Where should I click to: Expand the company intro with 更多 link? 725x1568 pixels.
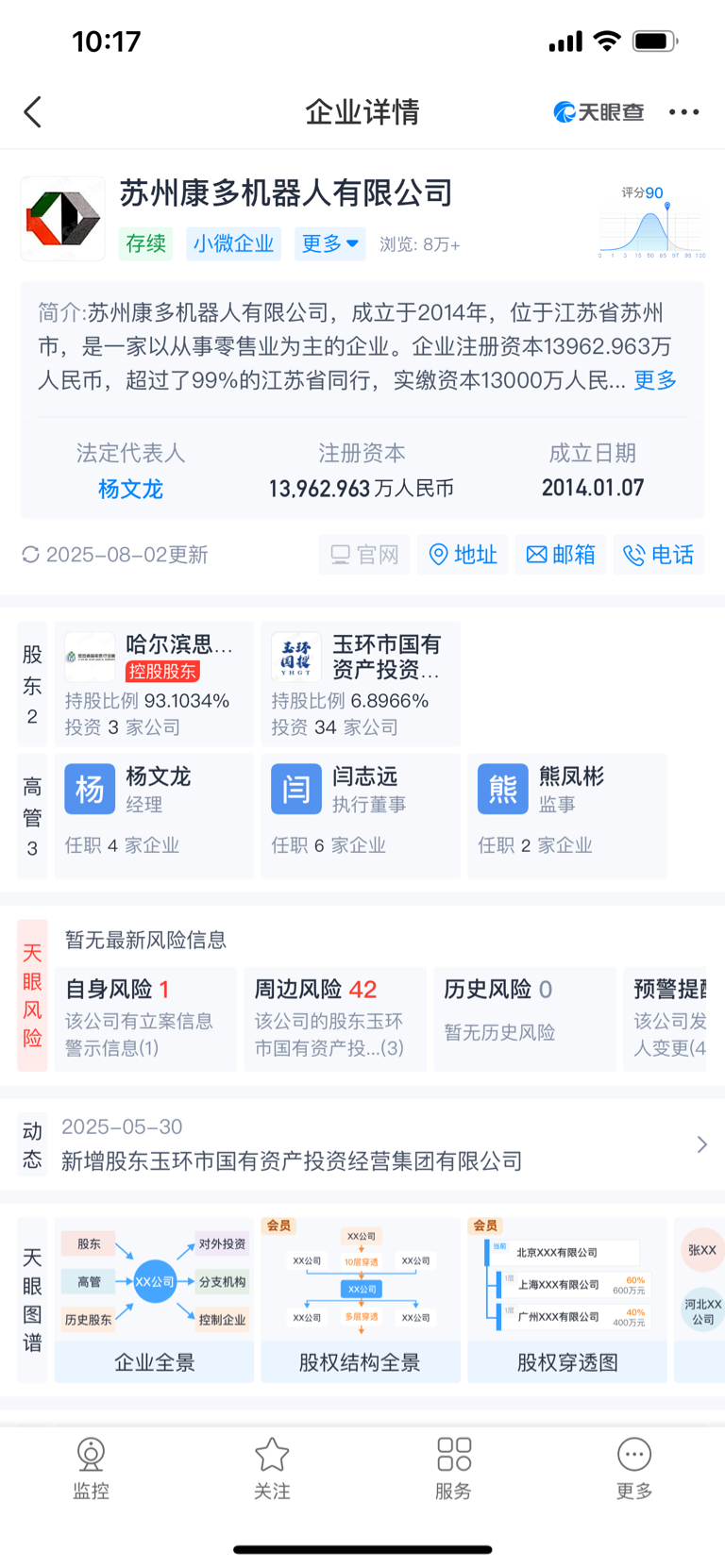point(655,380)
